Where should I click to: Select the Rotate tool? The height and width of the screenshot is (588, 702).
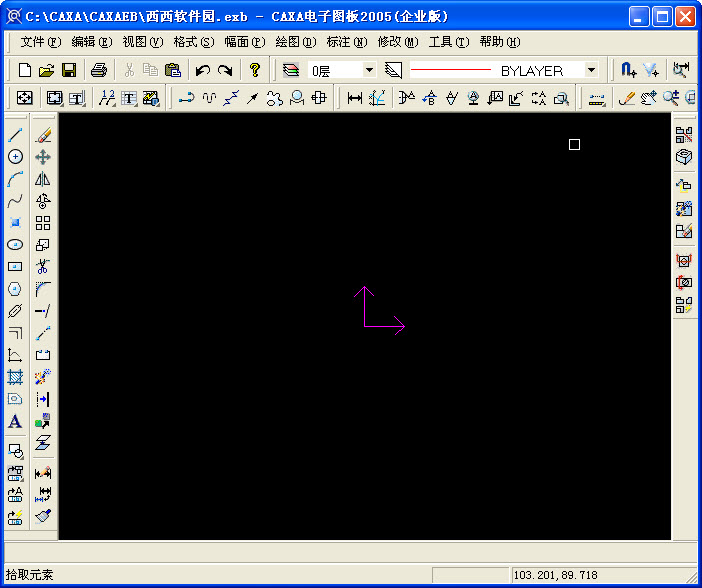coord(43,201)
